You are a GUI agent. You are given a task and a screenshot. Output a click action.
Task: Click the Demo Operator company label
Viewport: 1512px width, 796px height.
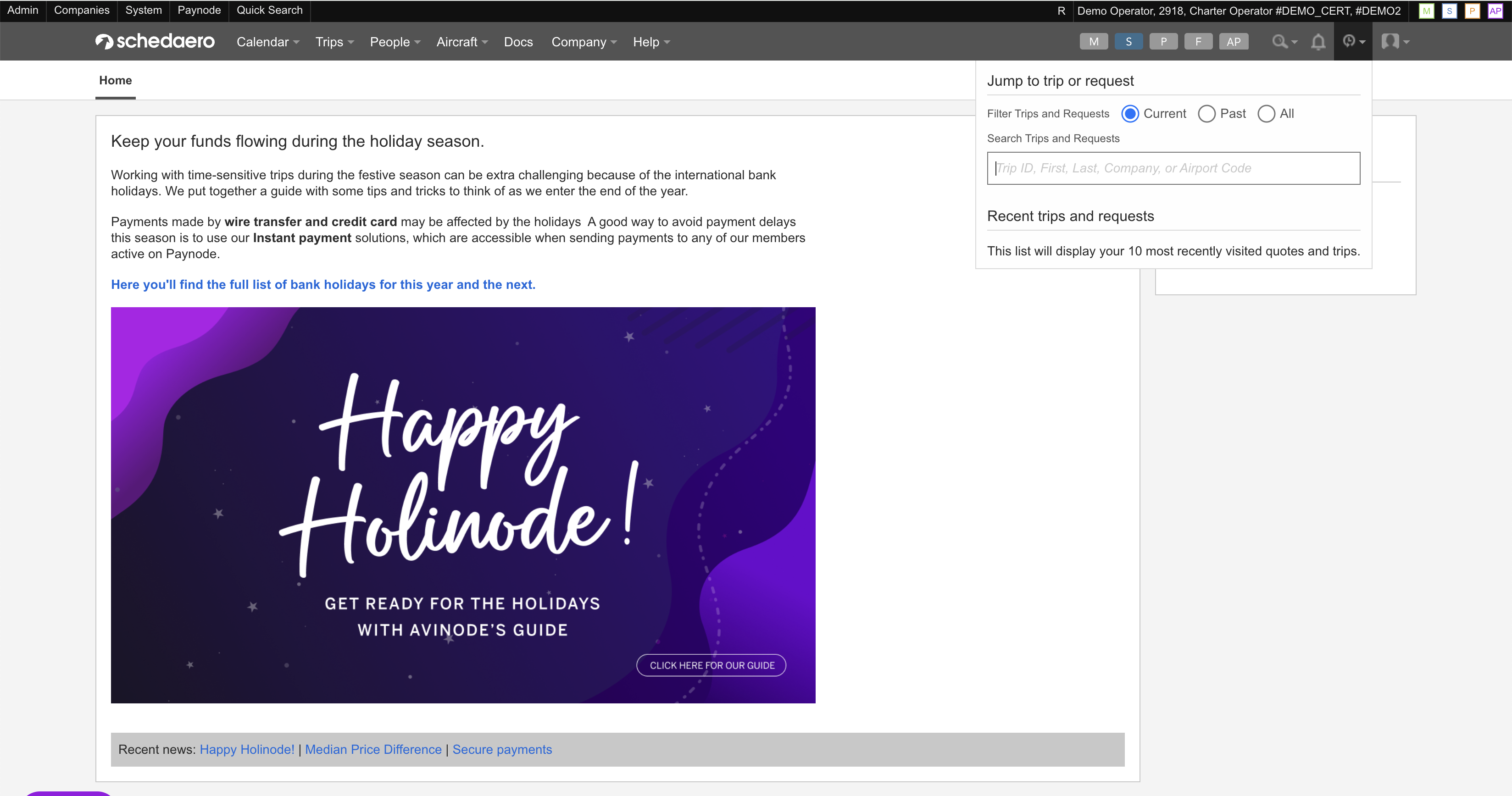pos(1239,11)
